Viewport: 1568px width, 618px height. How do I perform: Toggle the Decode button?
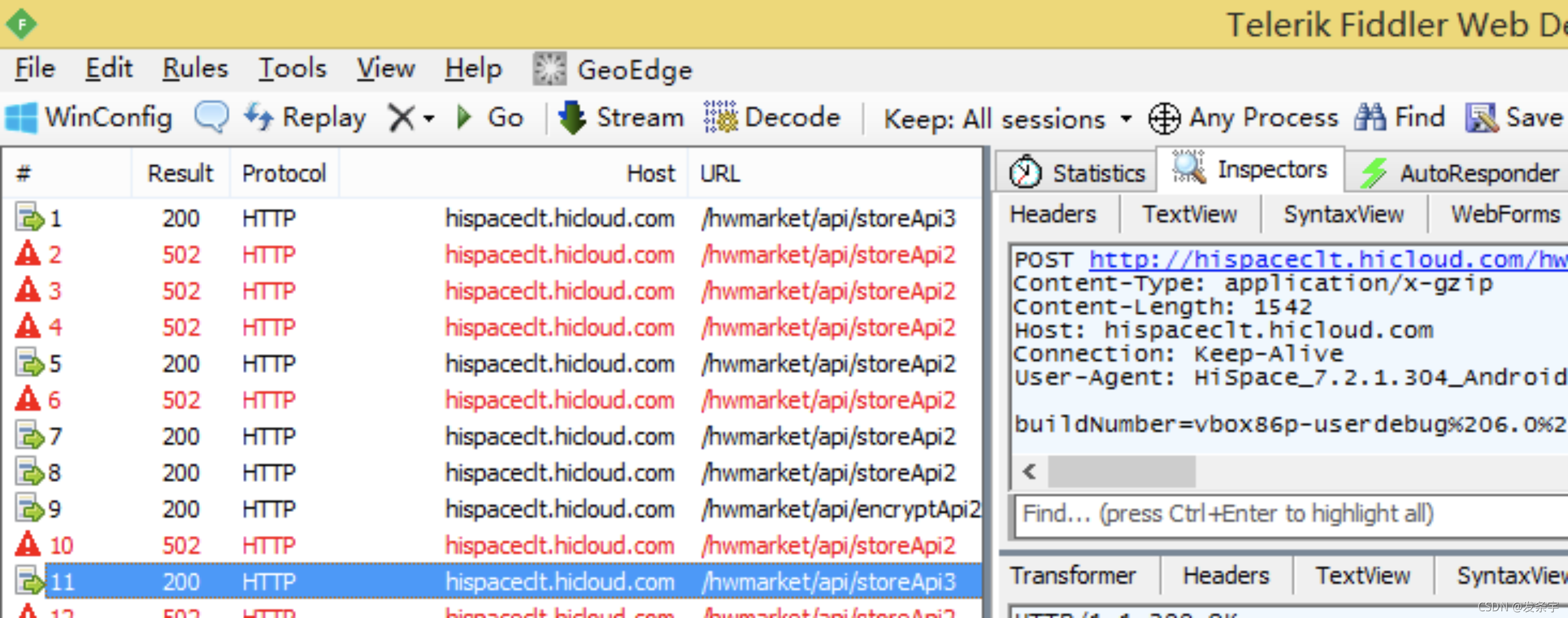(x=771, y=118)
